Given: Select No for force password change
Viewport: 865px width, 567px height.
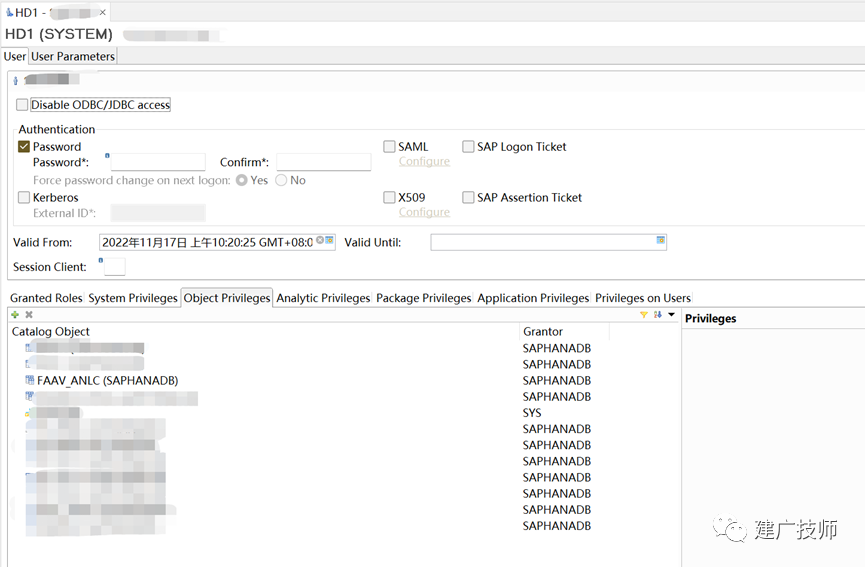Looking at the screenshot, I should pyautogui.click(x=281, y=180).
